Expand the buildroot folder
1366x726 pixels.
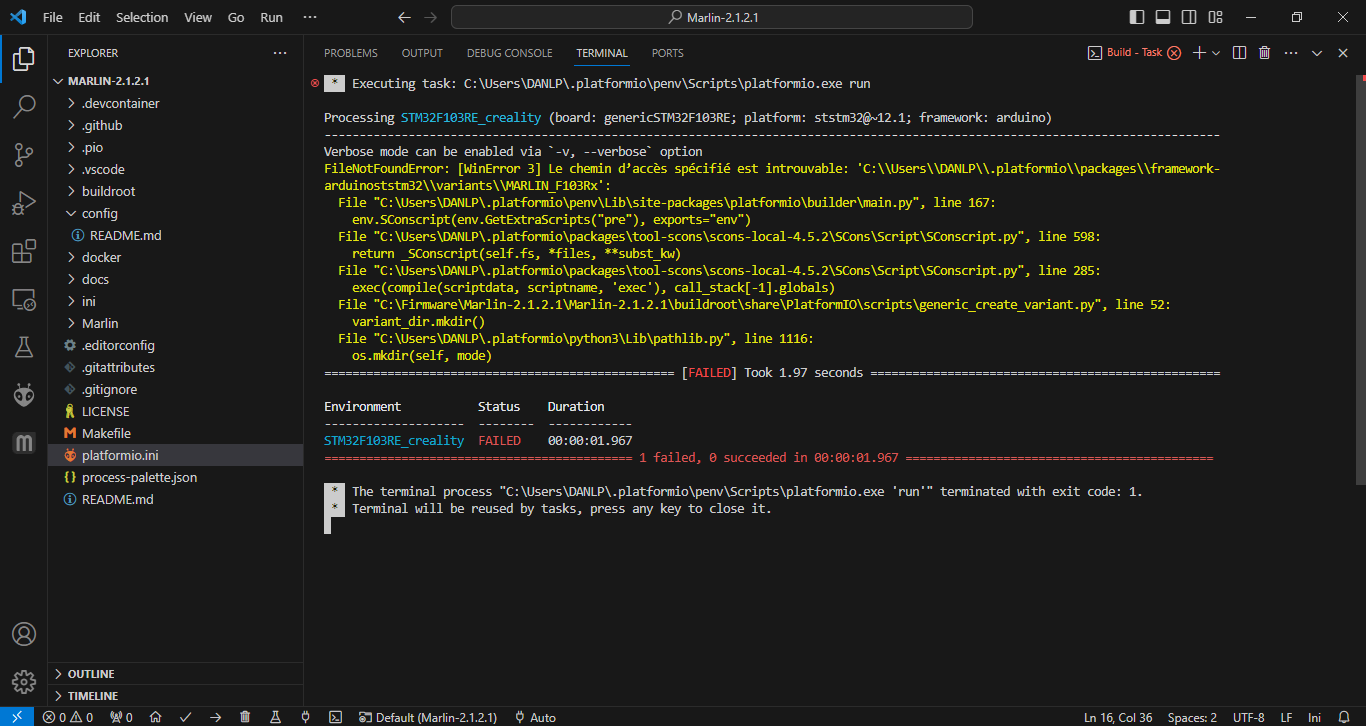pos(175,191)
